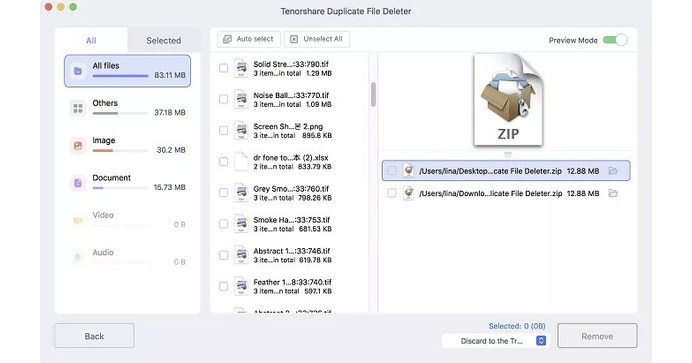Viewport: 692px width, 363px height.
Task: Click the Others category grid icon
Action: click(x=78, y=108)
